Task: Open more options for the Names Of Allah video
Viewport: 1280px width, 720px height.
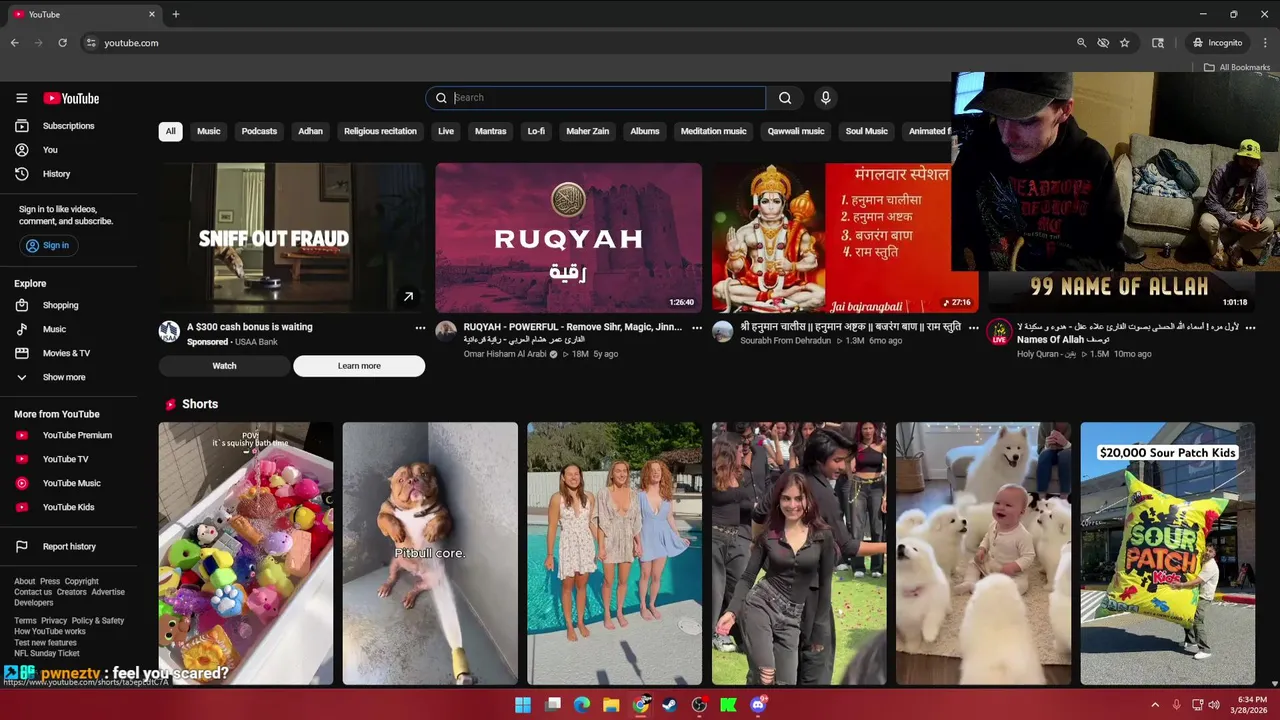Action: 1250,328
